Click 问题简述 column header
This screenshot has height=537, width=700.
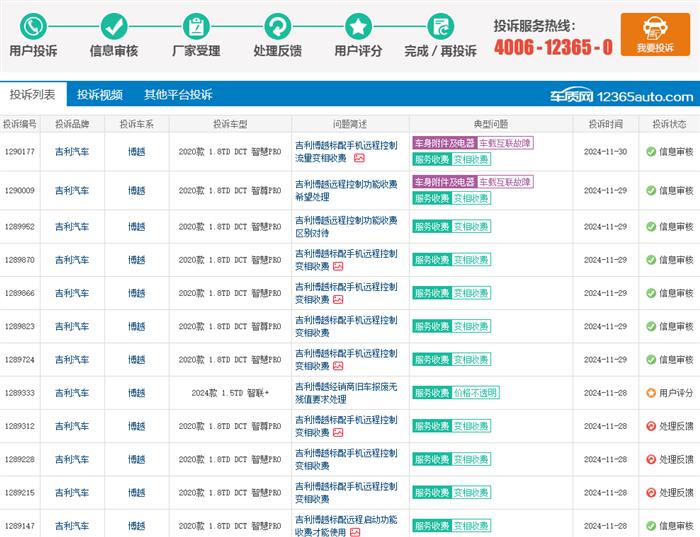(350, 124)
